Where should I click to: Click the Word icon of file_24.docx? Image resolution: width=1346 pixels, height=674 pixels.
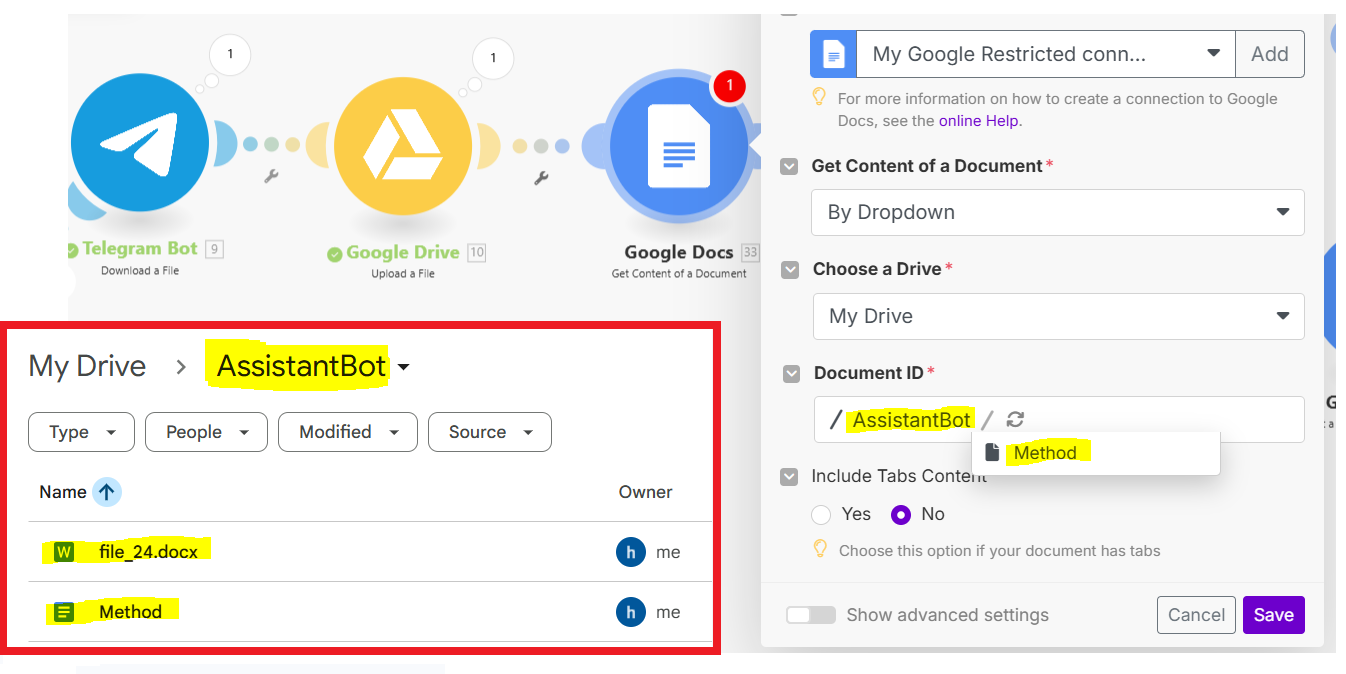(x=64, y=552)
